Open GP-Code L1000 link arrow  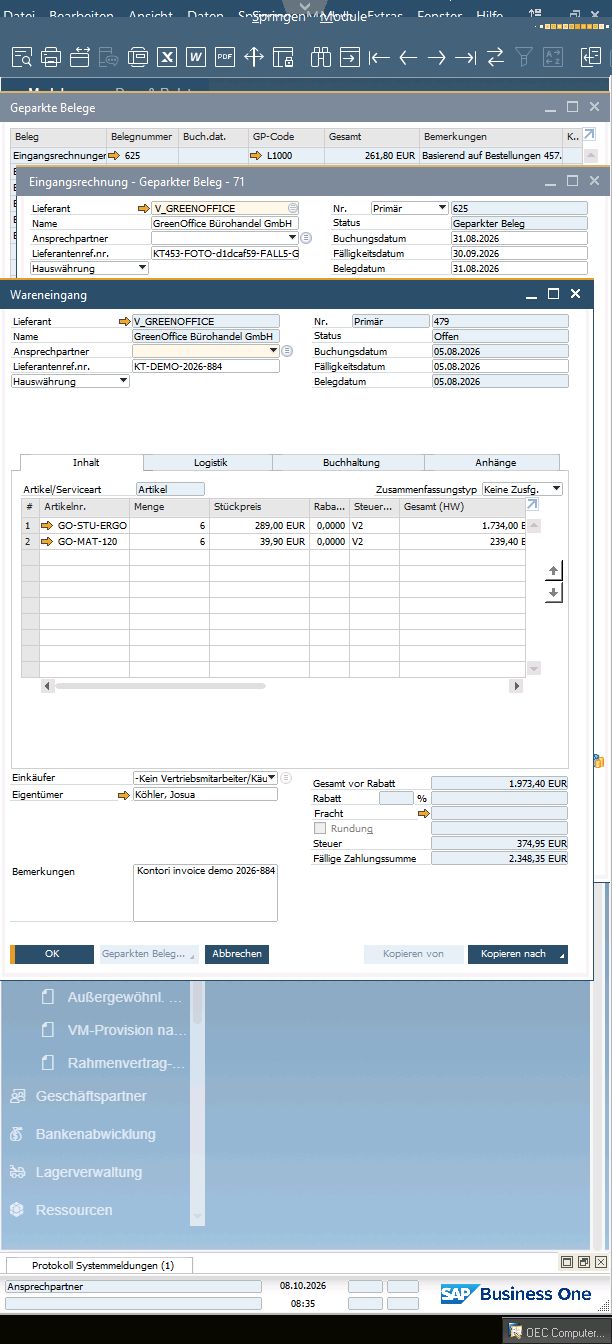pos(256,156)
